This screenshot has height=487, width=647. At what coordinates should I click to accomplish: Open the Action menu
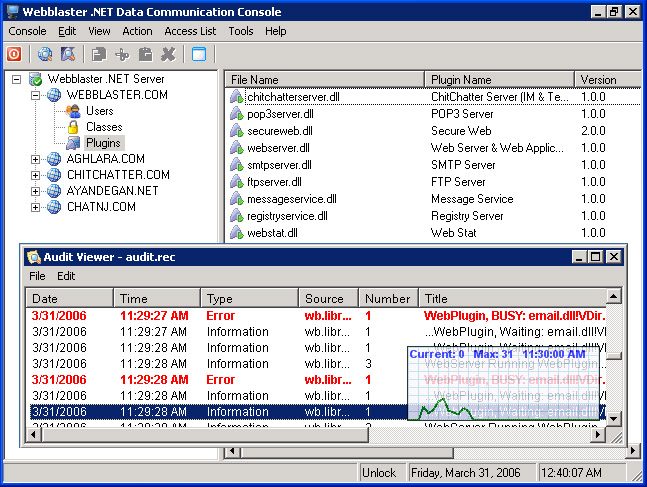(137, 31)
